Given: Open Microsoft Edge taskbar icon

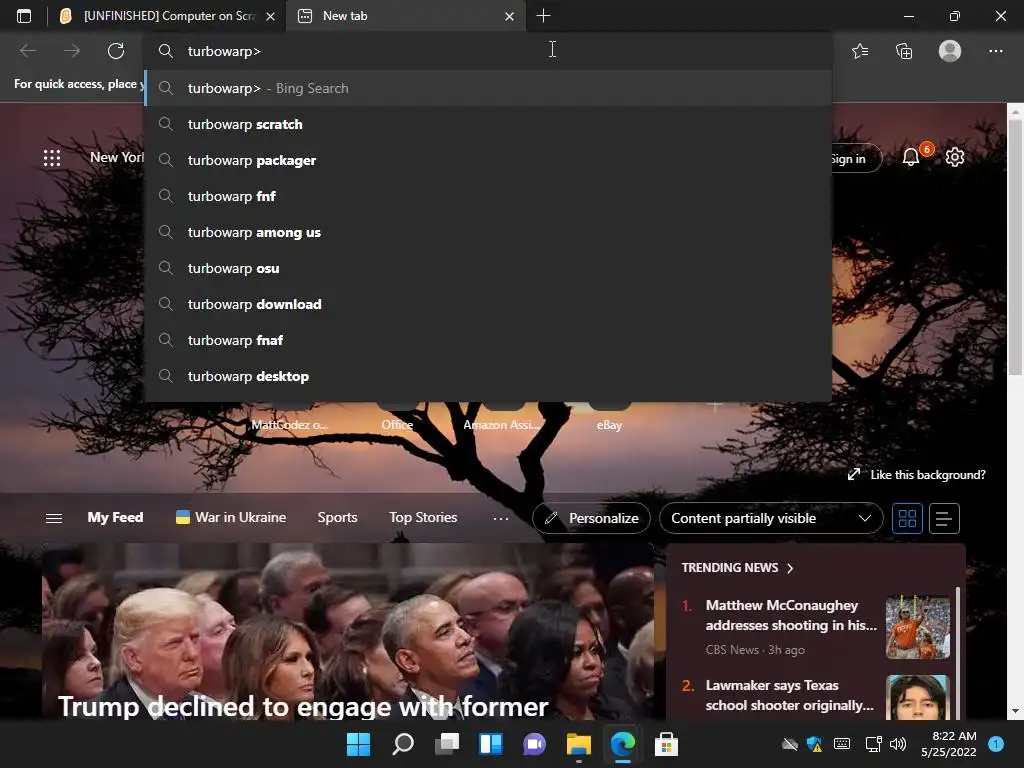Looking at the screenshot, I should [622, 744].
